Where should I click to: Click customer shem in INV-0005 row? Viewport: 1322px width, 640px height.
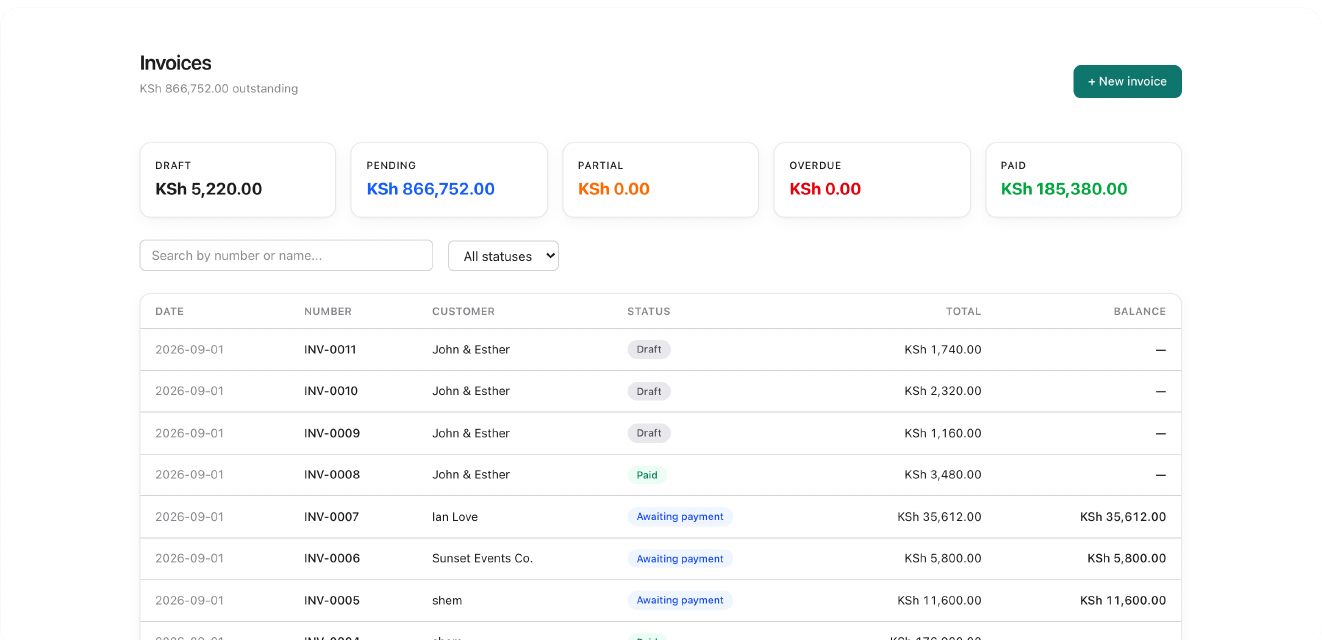[x=447, y=600]
